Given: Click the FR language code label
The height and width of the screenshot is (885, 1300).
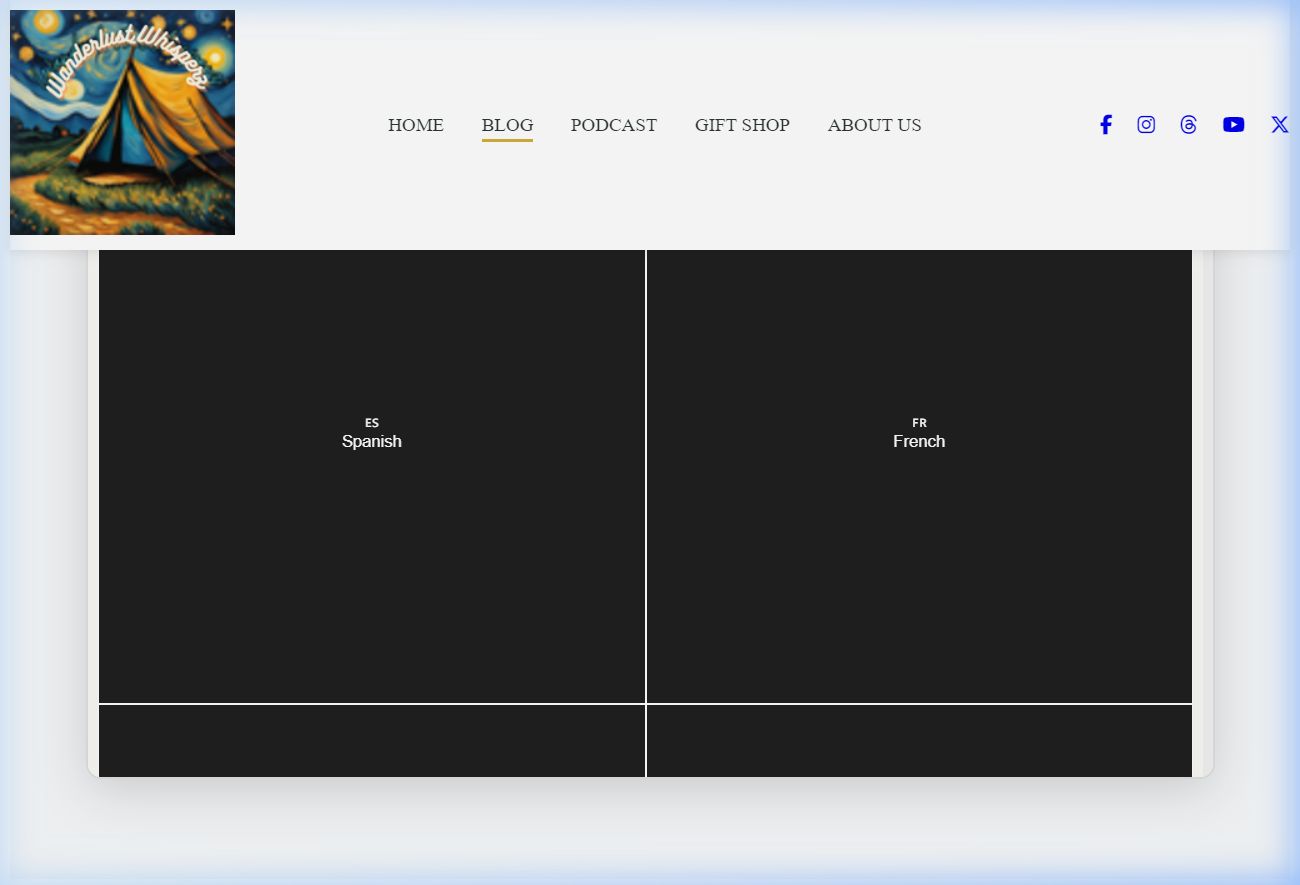Looking at the screenshot, I should pyautogui.click(x=919, y=423).
